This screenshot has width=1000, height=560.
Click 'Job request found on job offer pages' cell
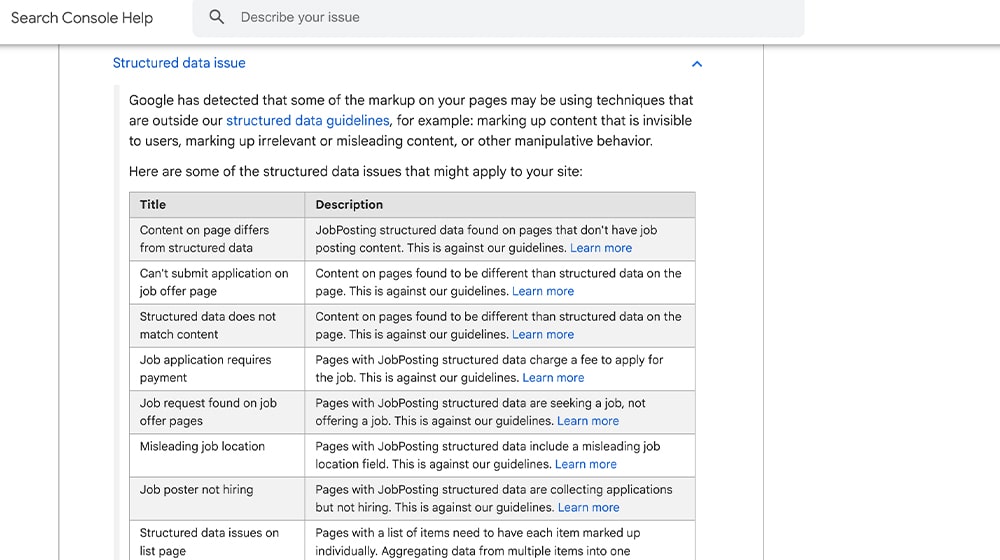pyautogui.click(x=217, y=413)
